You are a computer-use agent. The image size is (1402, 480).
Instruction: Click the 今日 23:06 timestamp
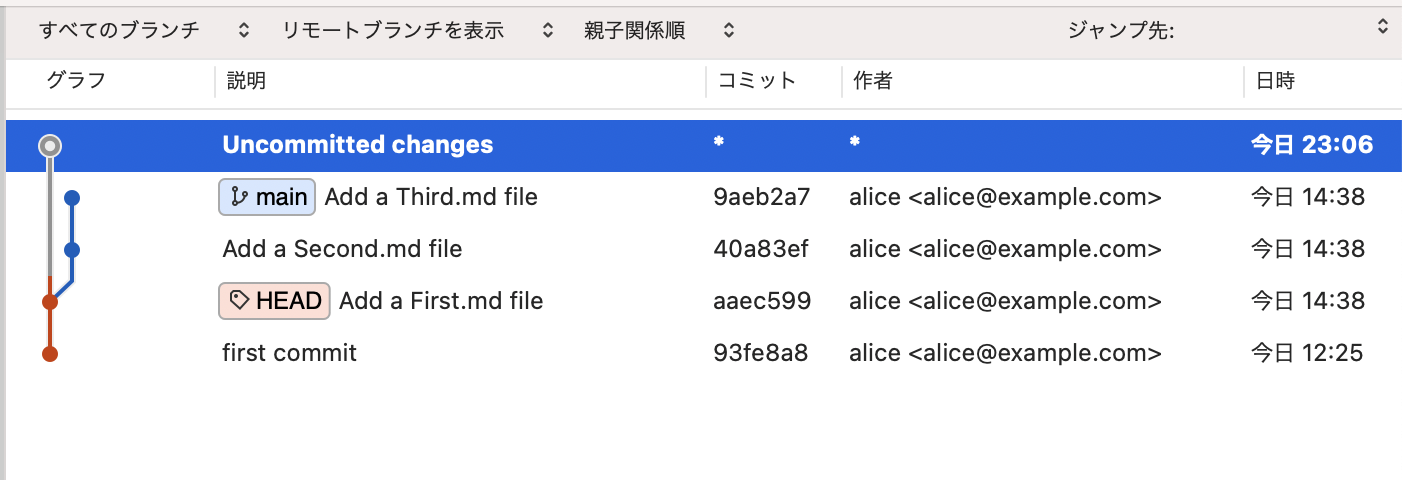(x=1312, y=145)
